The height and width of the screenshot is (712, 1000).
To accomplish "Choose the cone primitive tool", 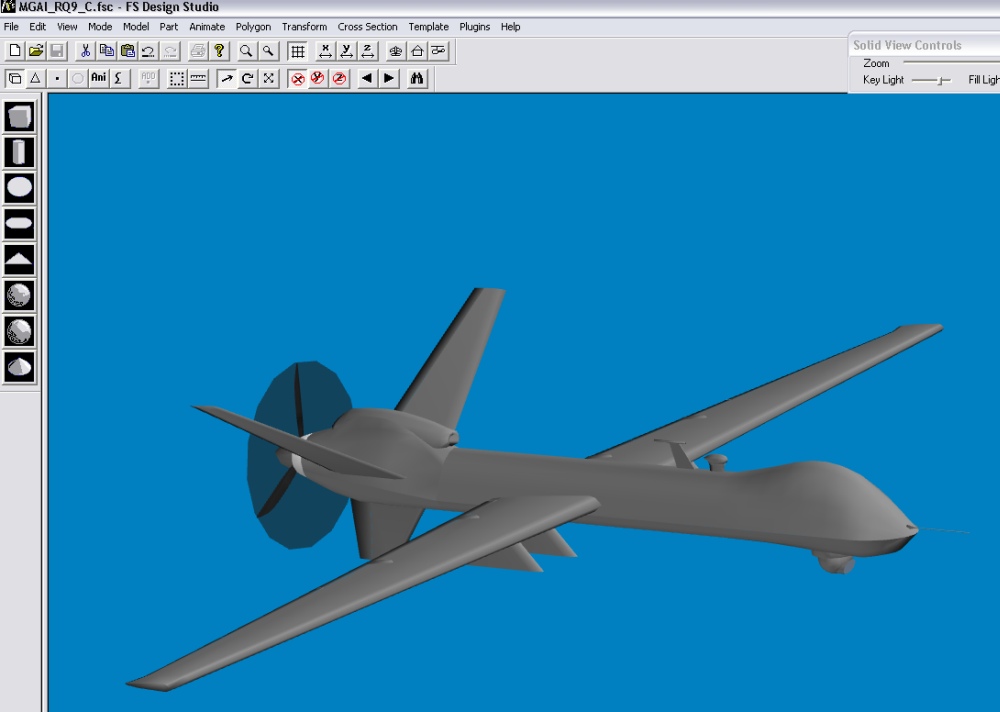I will click(x=20, y=367).
